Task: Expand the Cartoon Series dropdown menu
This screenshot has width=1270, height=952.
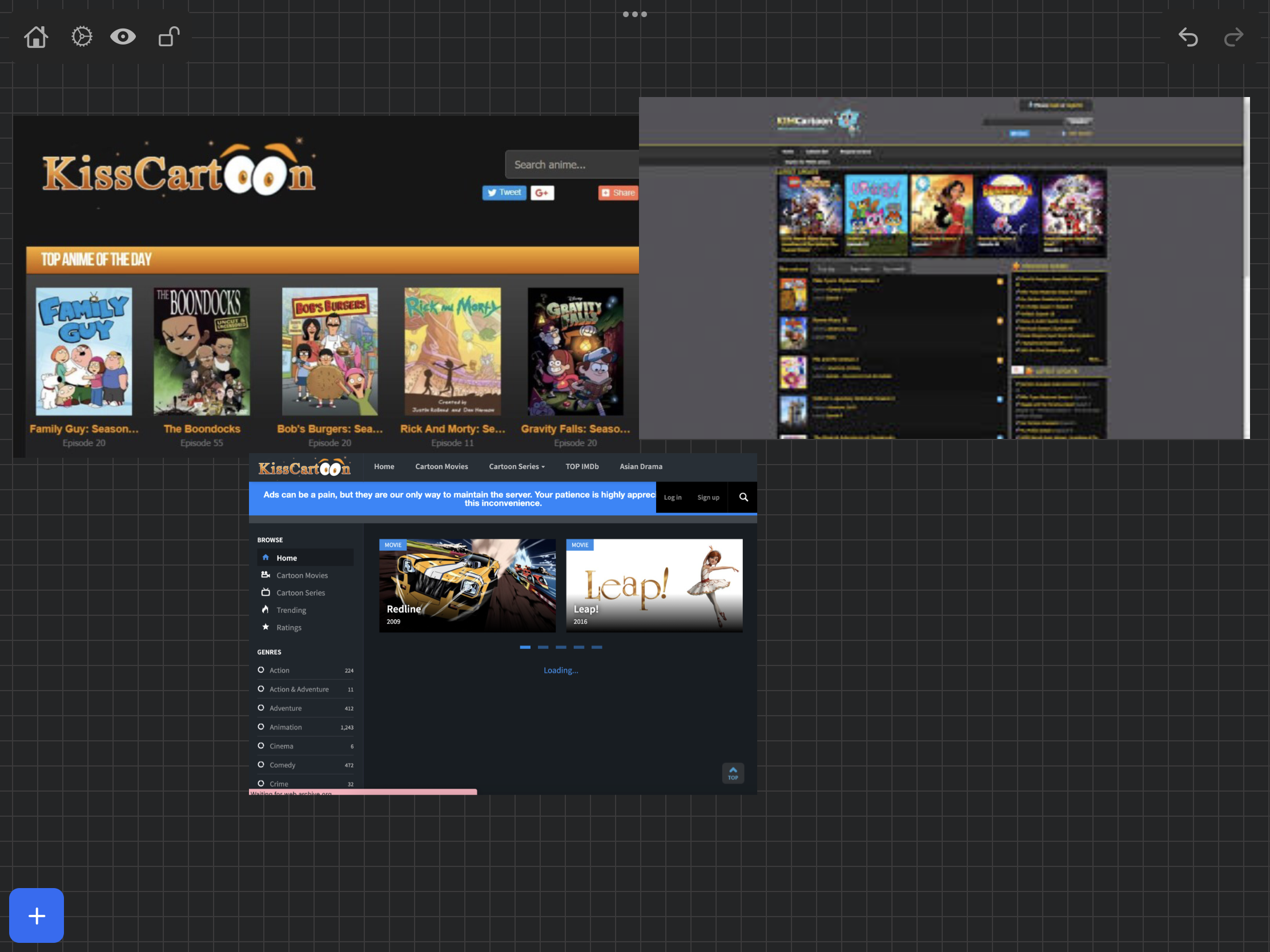Action: 516,466
